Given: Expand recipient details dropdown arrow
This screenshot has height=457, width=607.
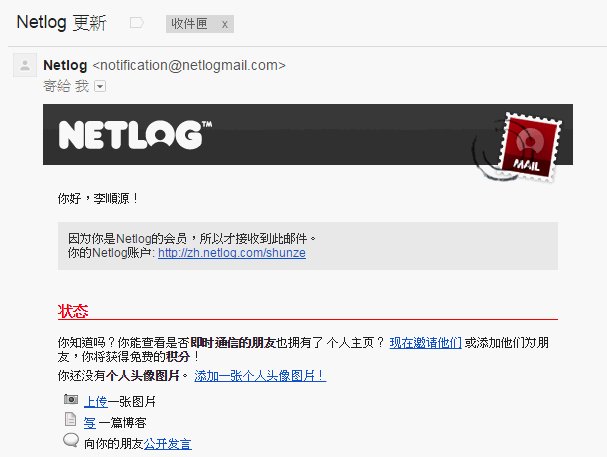Looking at the screenshot, I should tap(100, 86).
